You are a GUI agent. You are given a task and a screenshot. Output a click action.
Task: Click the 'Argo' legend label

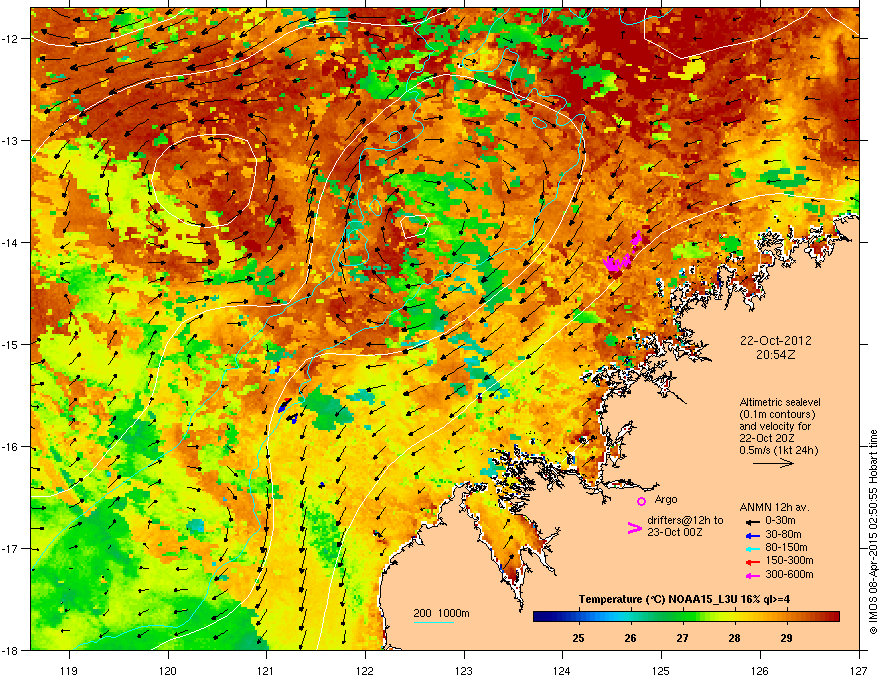click(666, 499)
